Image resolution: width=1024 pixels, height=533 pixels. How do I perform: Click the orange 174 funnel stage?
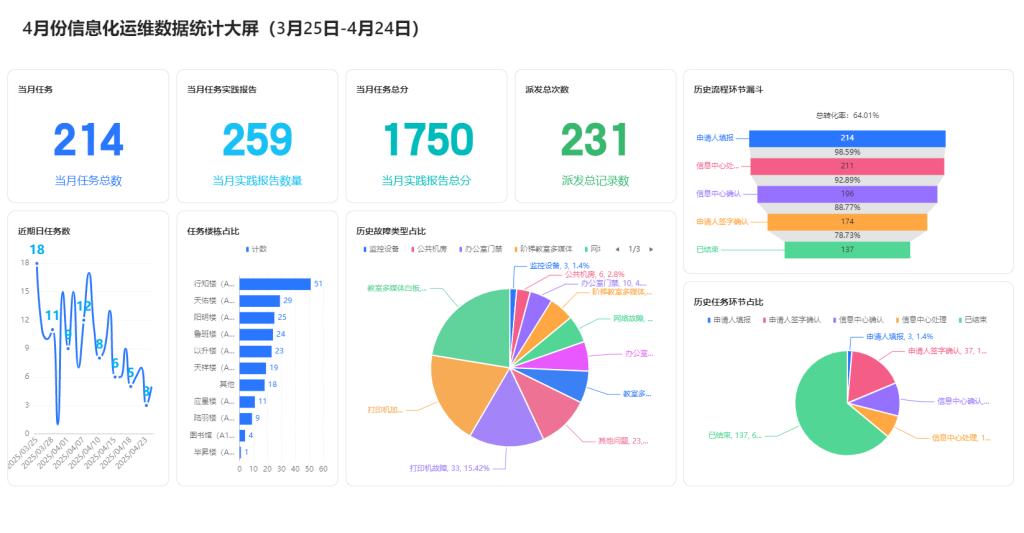pos(847,222)
